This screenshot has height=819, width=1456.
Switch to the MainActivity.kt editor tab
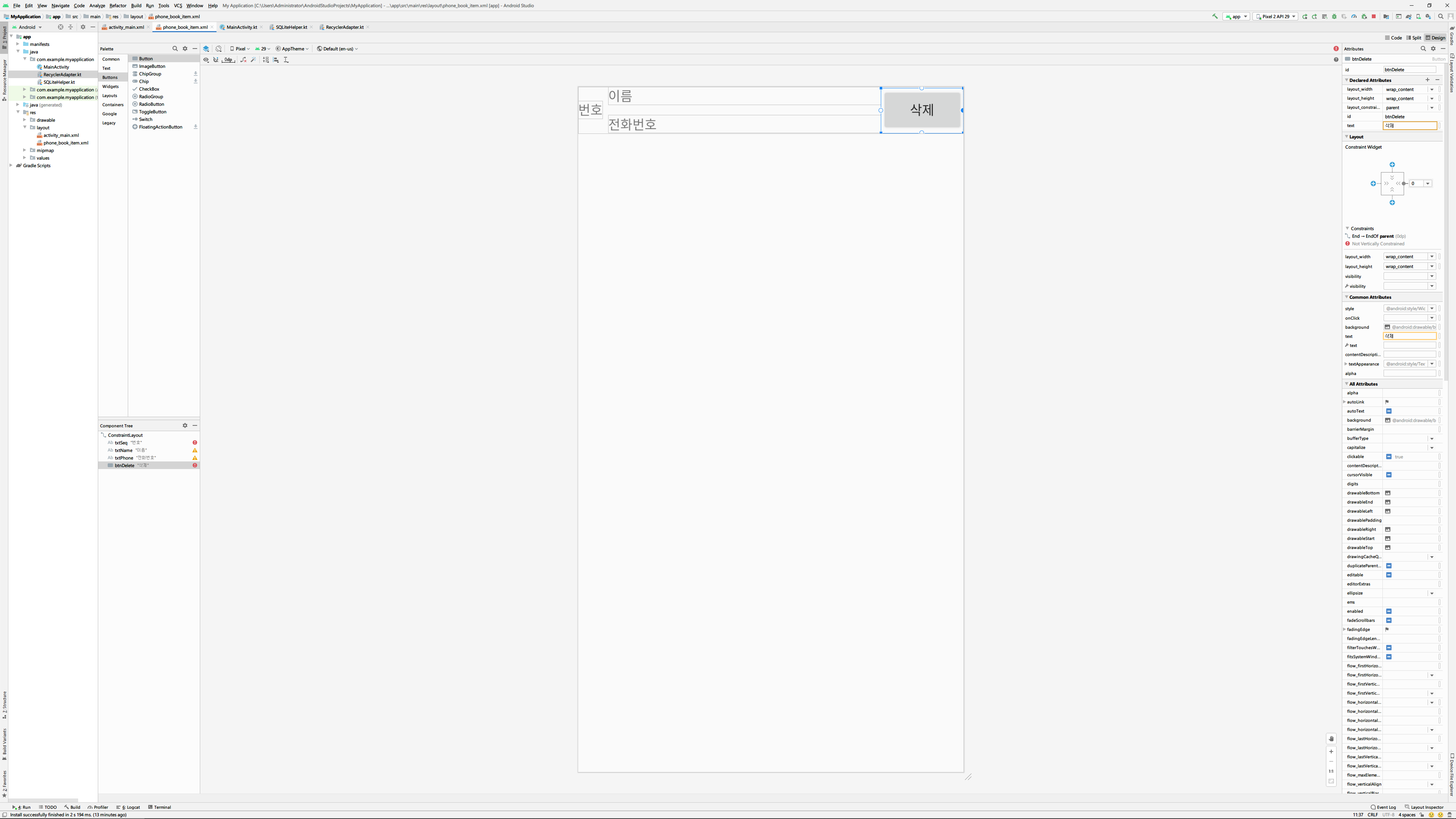[x=242, y=27]
